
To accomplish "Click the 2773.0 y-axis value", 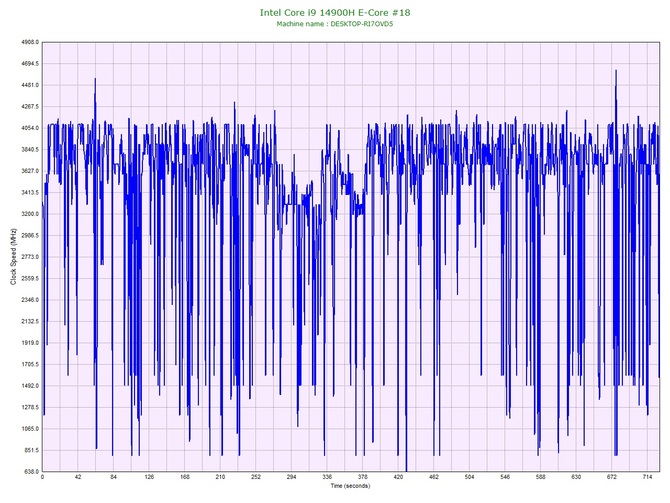I will tap(30, 257).
